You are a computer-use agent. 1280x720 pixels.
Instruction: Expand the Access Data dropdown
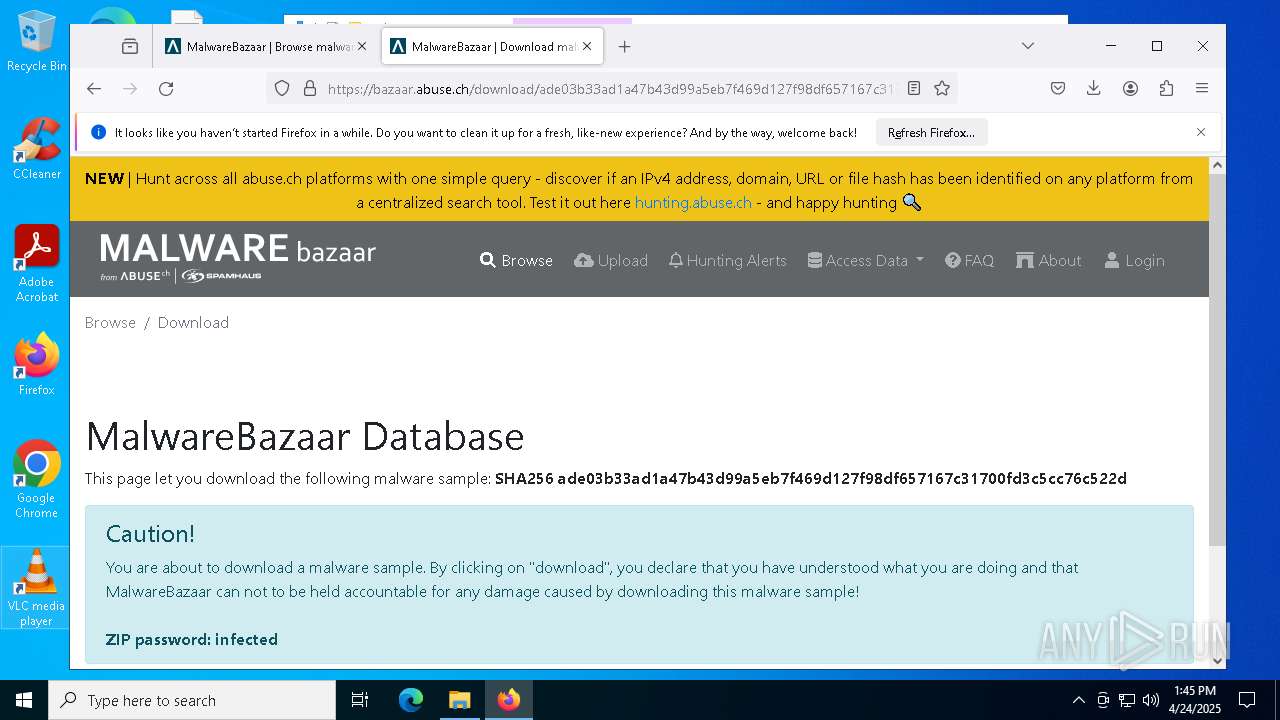pos(866,260)
